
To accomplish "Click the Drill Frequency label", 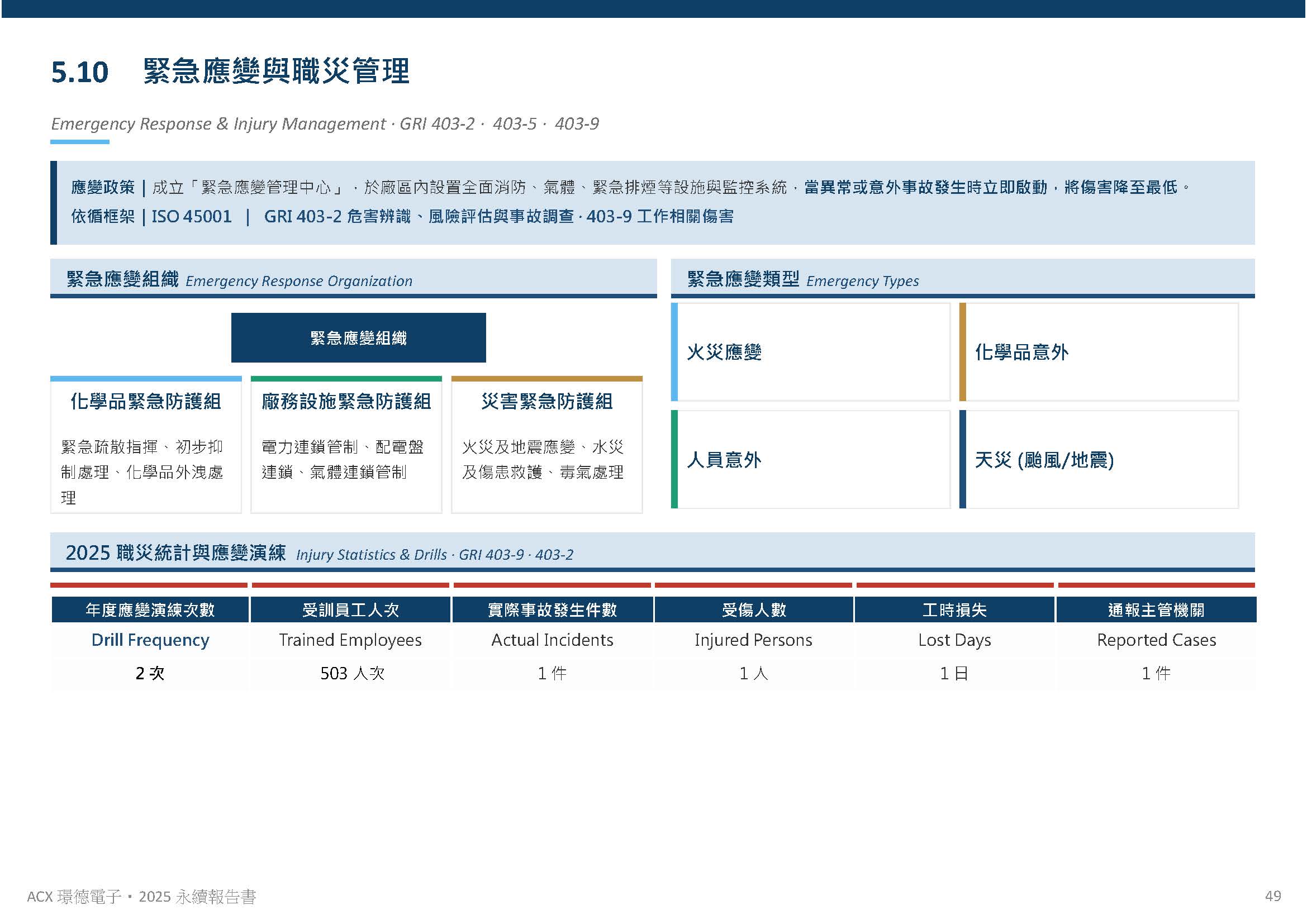I will pos(150,640).
